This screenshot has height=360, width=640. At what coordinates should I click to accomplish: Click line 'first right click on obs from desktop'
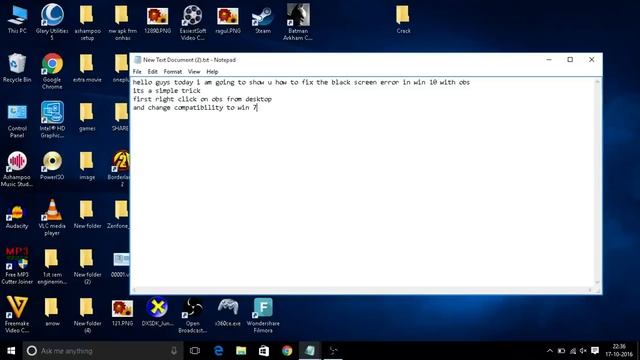point(202,99)
